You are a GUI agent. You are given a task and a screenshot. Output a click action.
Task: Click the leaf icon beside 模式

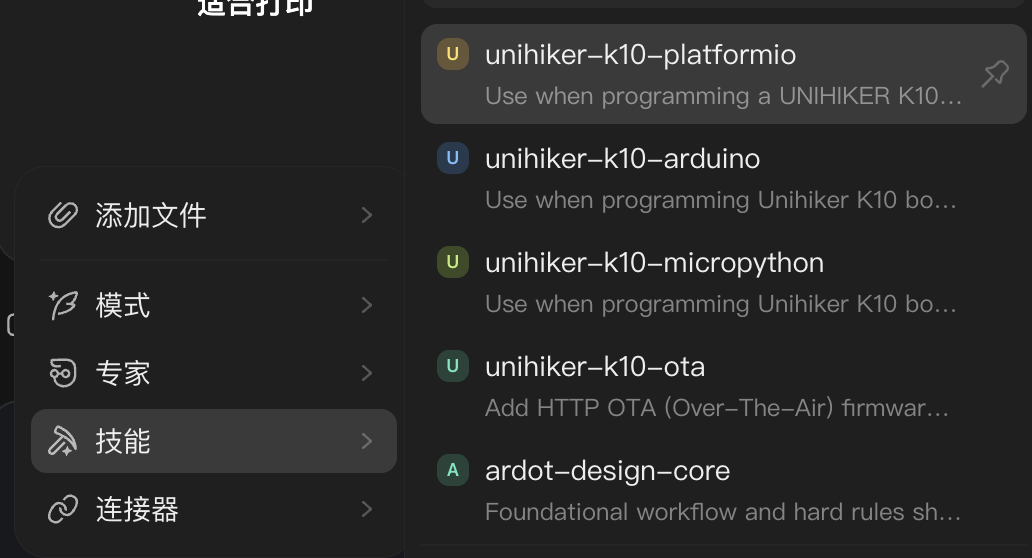[63, 305]
